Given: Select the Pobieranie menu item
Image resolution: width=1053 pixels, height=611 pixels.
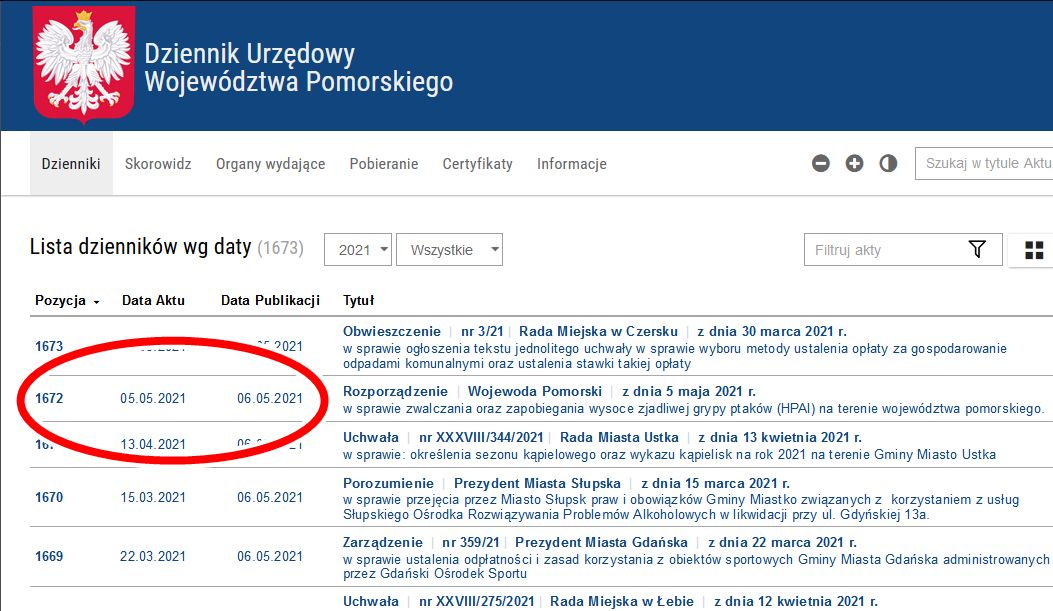Looking at the screenshot, I should (383, 164).
